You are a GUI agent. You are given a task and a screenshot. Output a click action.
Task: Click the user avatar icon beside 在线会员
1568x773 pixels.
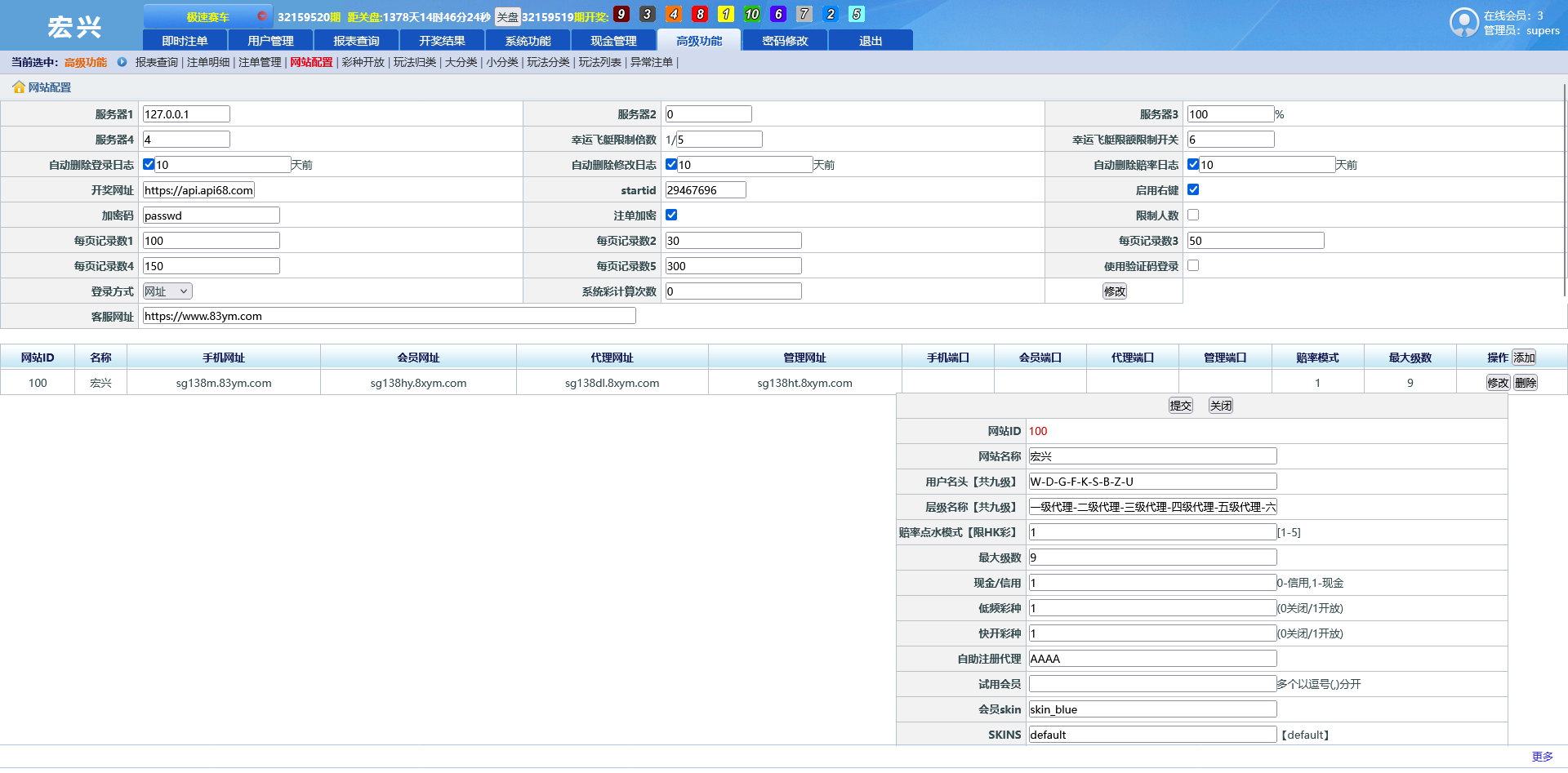[x=1463, y=22]
